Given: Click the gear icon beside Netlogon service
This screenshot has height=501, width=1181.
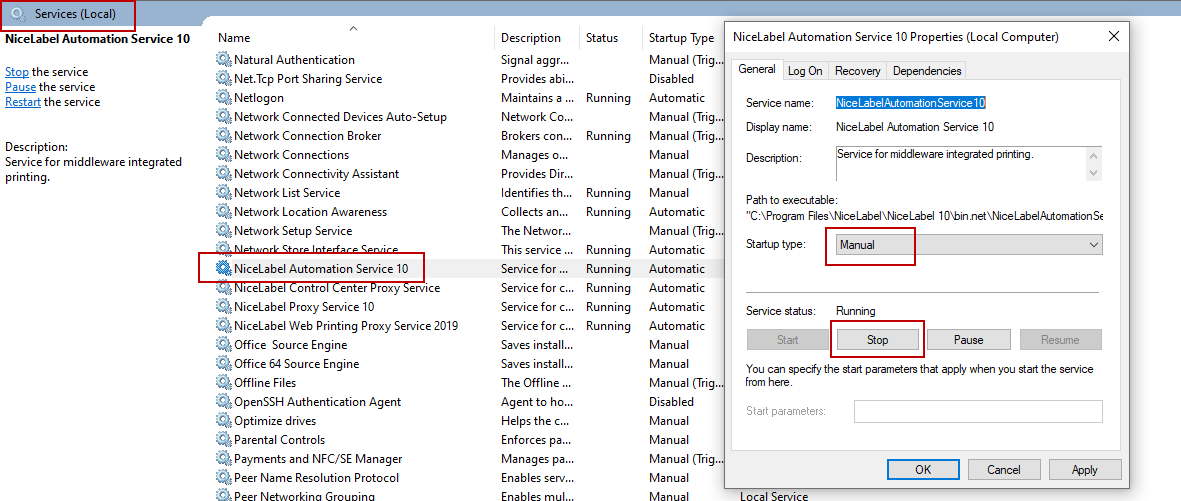Looking at the screenshot, I should (223, 98).
